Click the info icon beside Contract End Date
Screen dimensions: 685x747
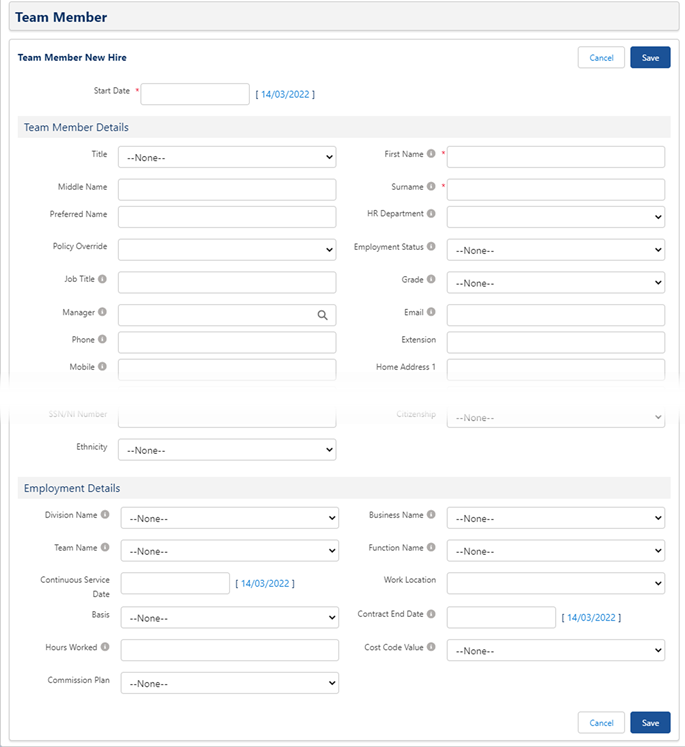tap(431, 614)
